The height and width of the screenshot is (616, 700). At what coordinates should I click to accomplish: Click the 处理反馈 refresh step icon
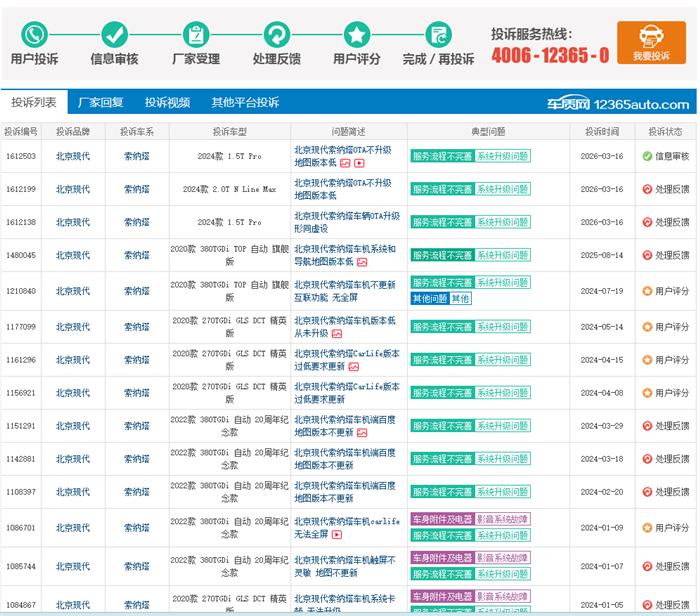pyautogui.click(x=276, y=34)
